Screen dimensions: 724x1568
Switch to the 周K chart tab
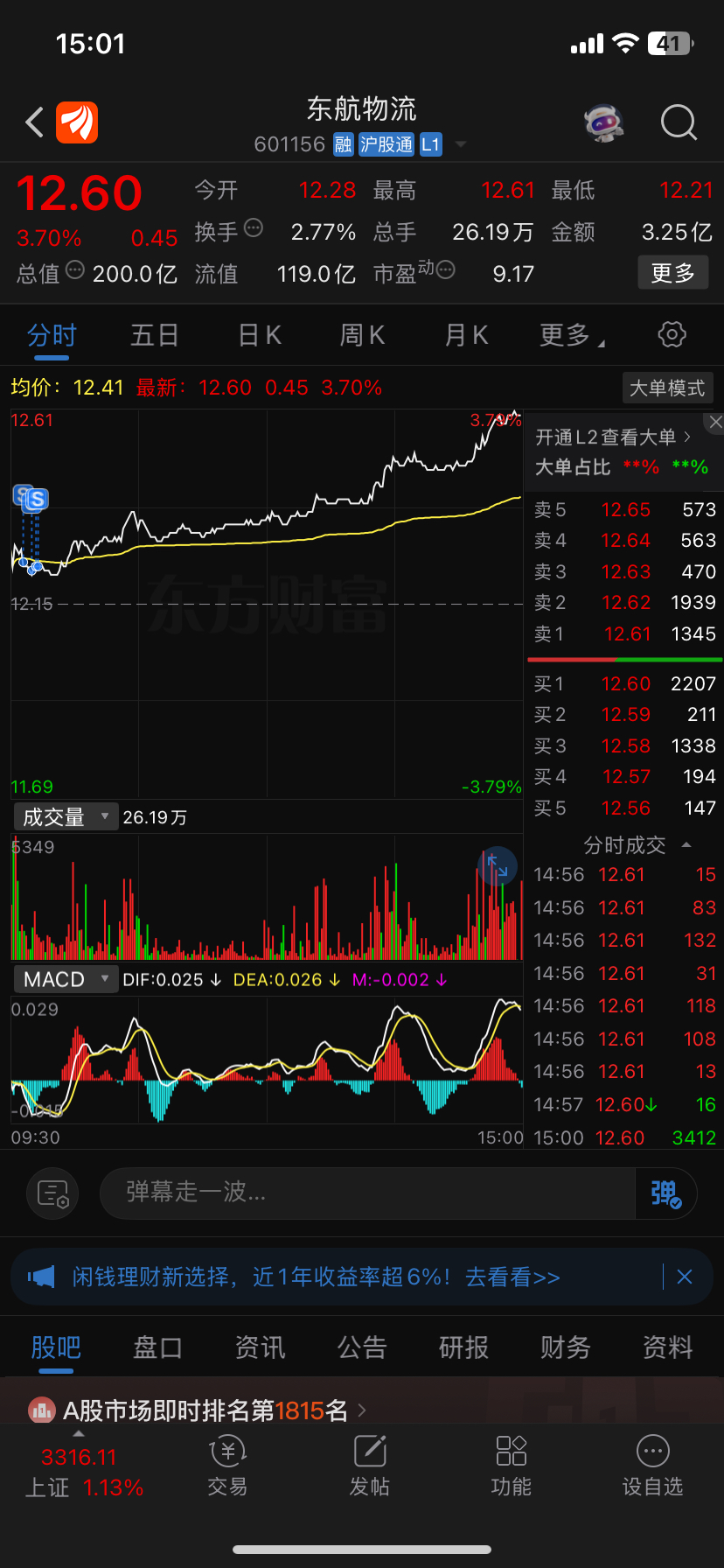tap(362, 335)
